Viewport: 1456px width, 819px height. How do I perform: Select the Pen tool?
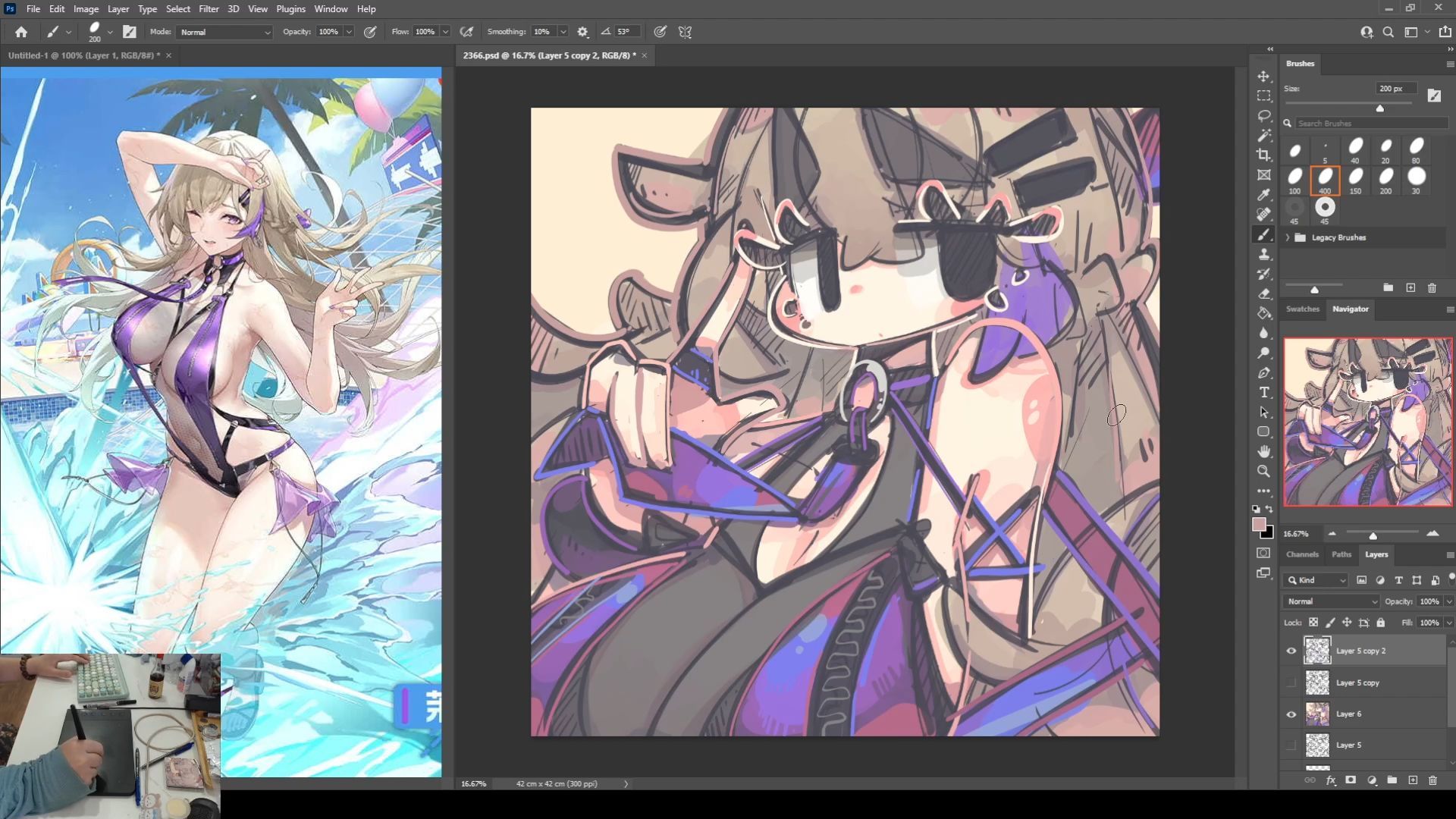(x=1263, y=373)
